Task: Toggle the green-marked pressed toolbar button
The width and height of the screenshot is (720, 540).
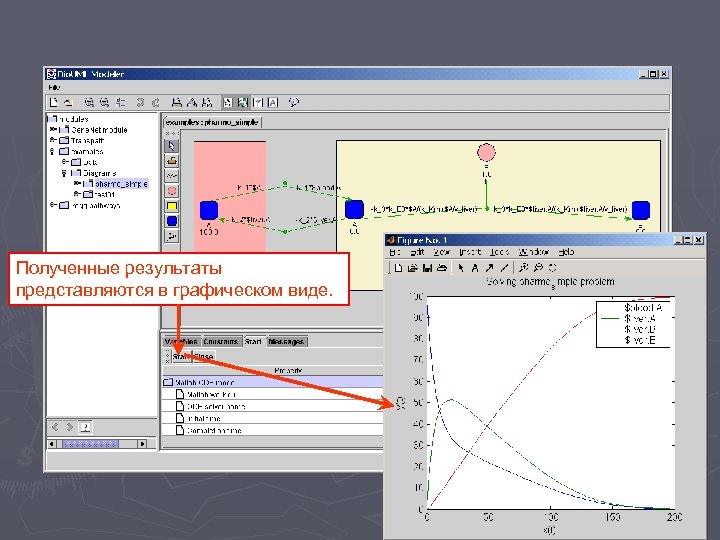Action: 243,102
